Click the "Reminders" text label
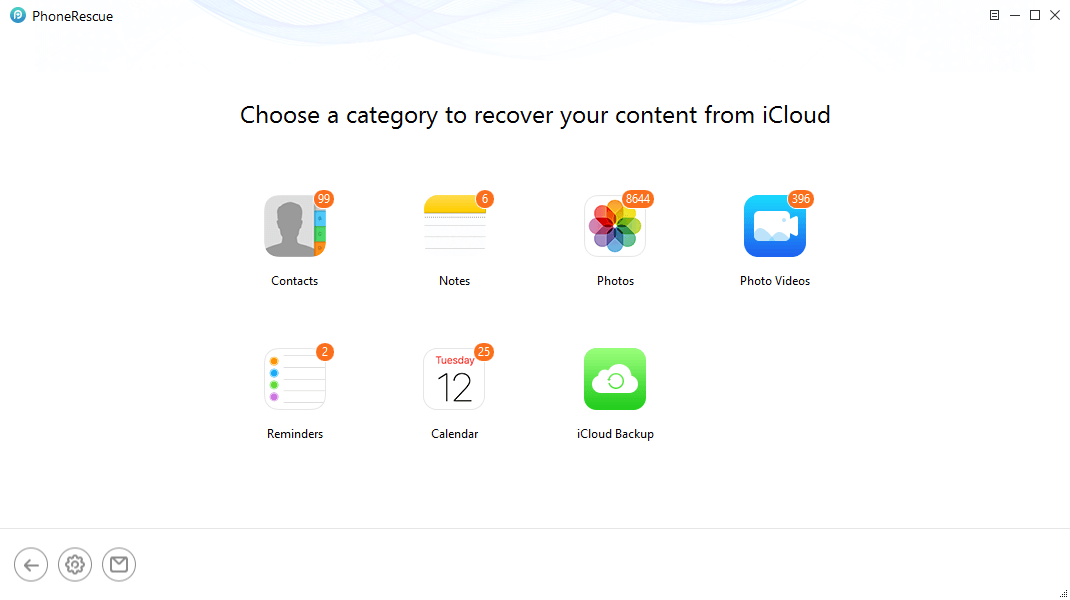Image resolution: width=1070 pixels, height=600 pixels. (295, 434)
